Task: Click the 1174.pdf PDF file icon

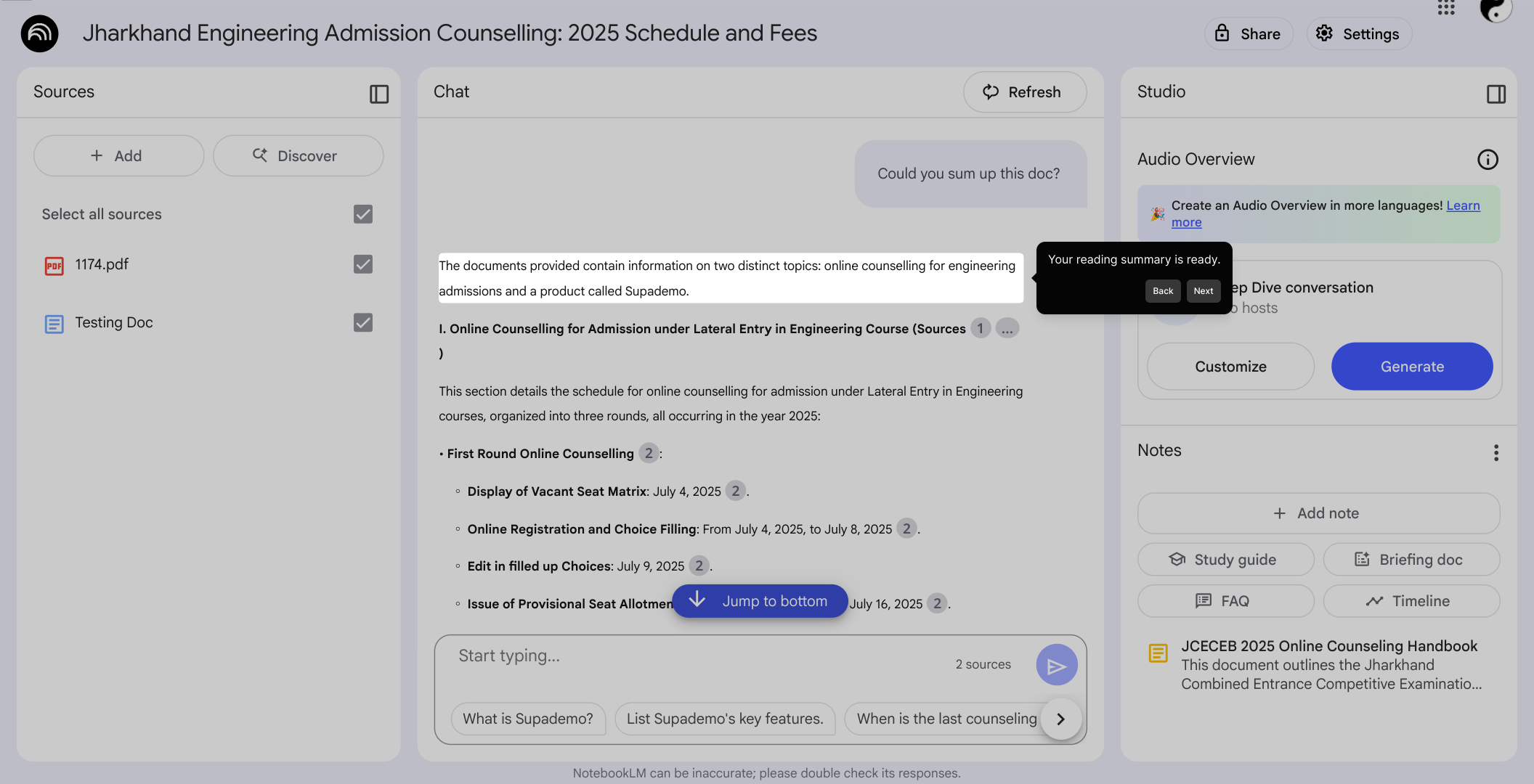Action: (x=54, y=266)
